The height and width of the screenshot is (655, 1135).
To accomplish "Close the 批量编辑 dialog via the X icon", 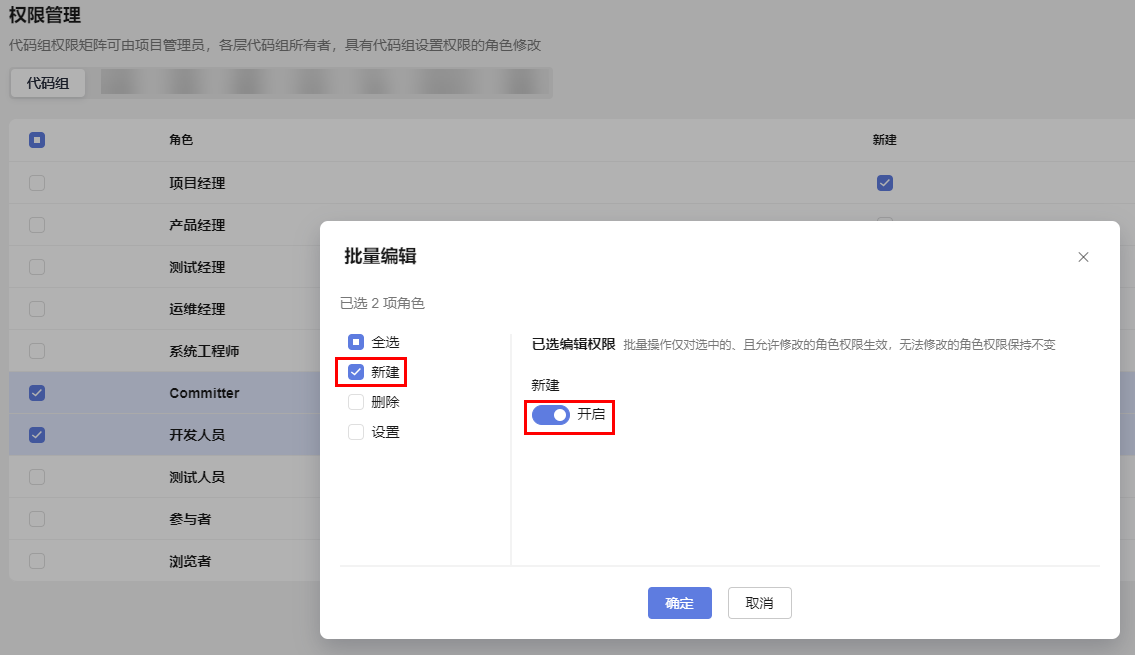I will 1083,257.
